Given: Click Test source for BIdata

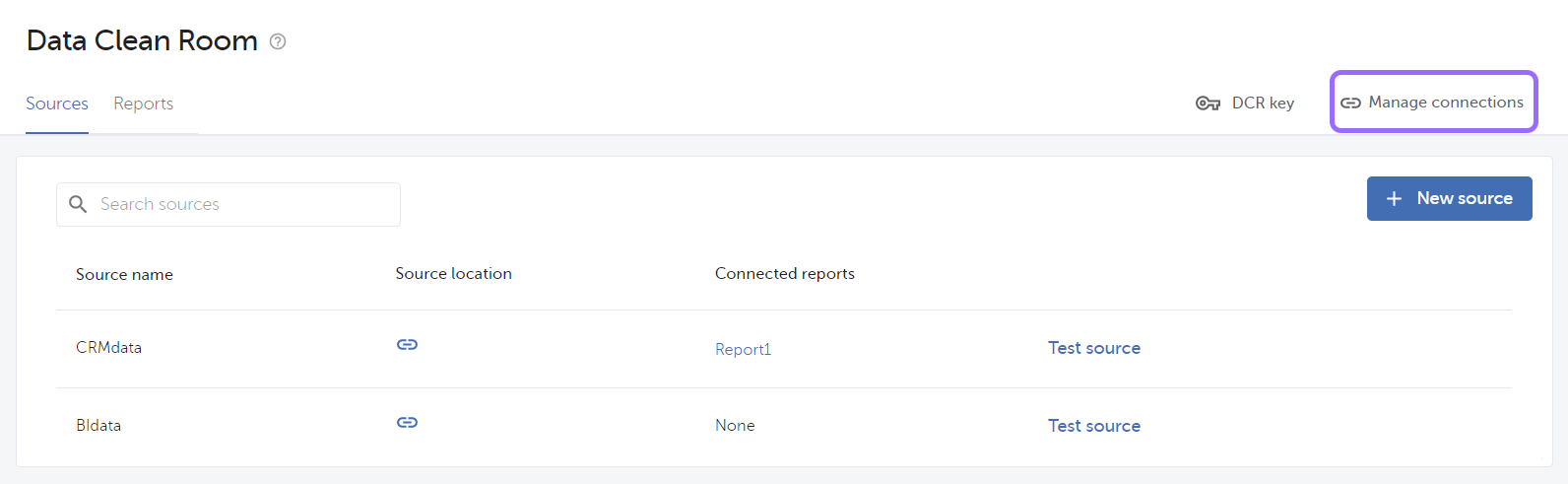Looking at the screenshot, I should click(x=1093, y=426).
